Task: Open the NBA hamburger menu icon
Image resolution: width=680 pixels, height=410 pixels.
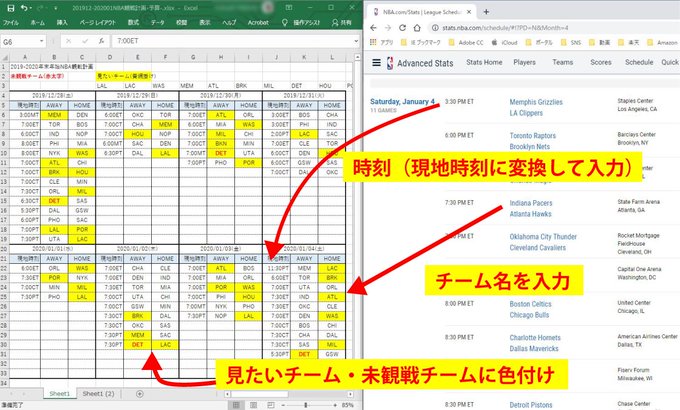Action: [376, 63]
